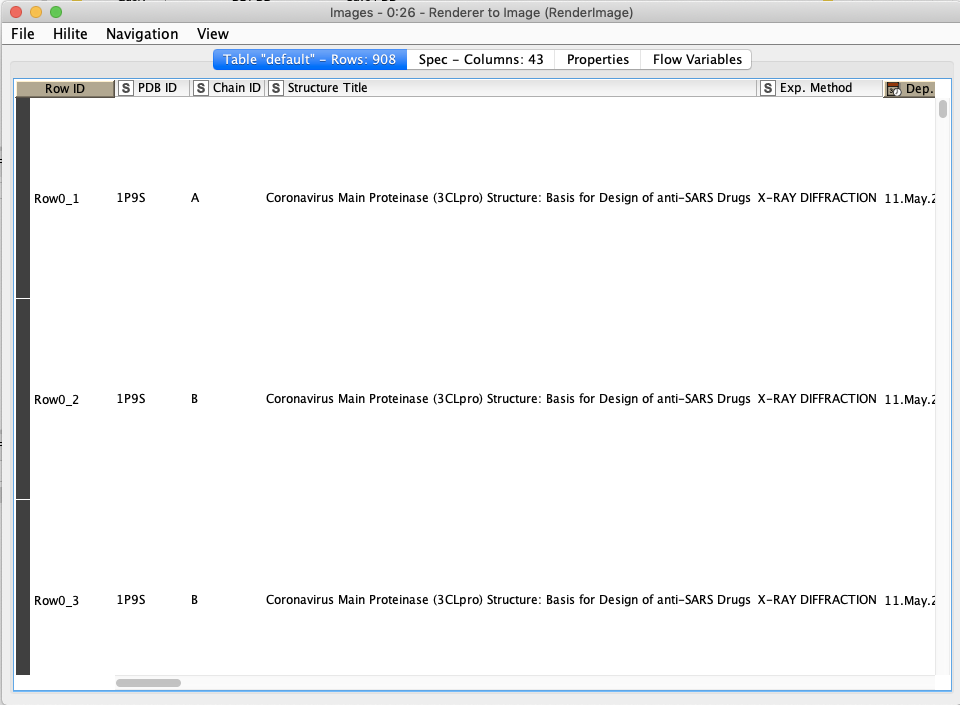The image size is (960, 705).
Task: Click the 1P9S cell in Row0_1
Action: click(x=131, y=198)
